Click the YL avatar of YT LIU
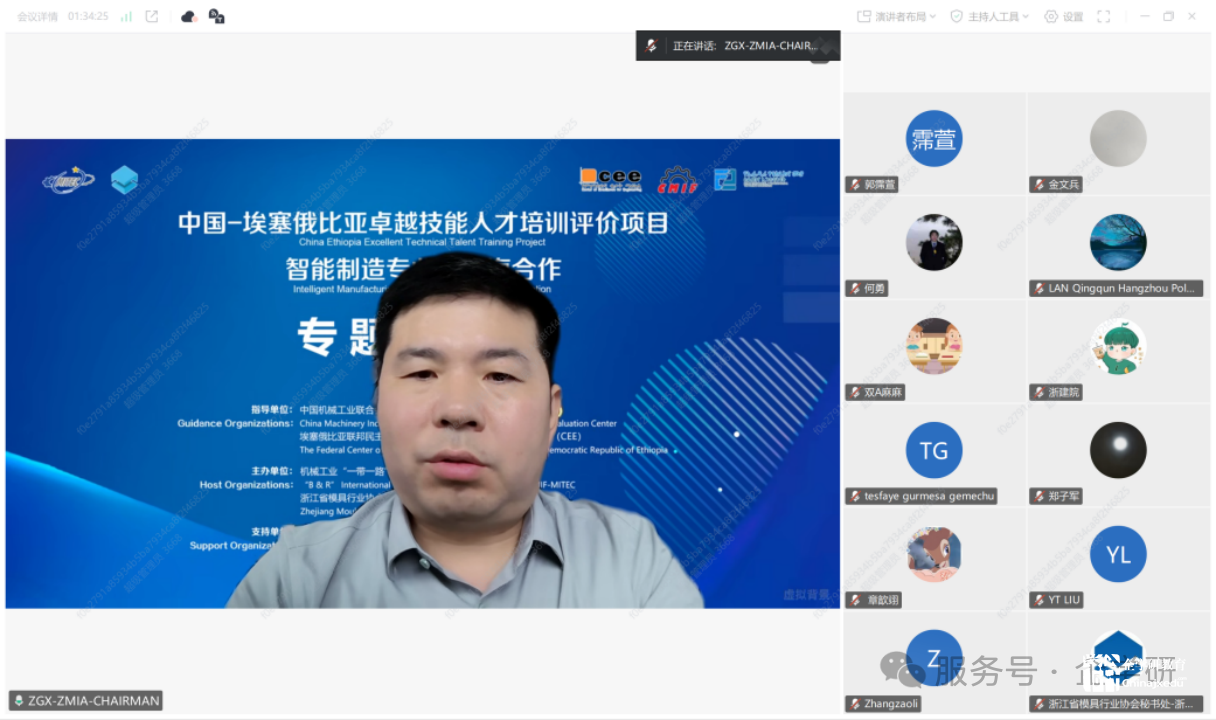 (x=1118, y=554)
